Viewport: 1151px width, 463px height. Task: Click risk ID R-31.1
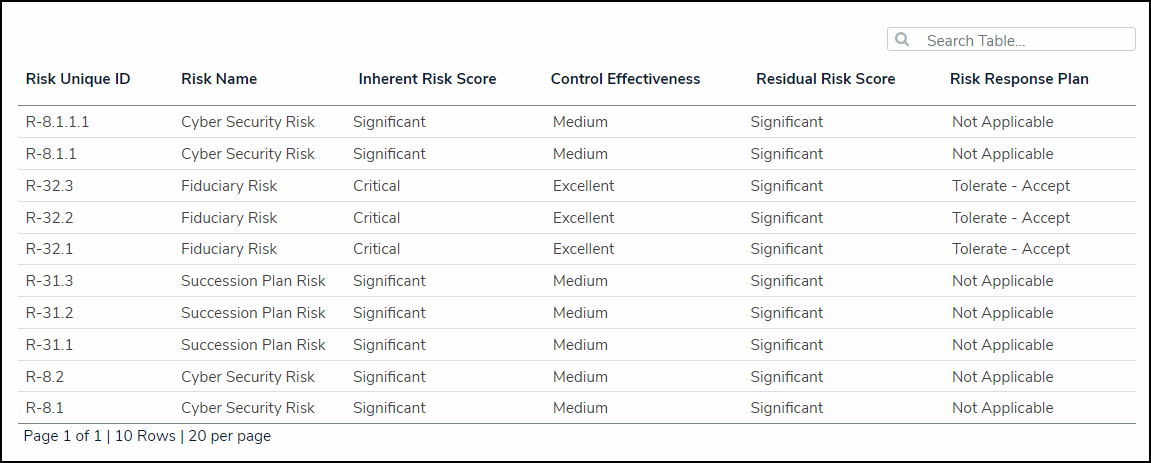pyautogui.click(x=49, y=345)
